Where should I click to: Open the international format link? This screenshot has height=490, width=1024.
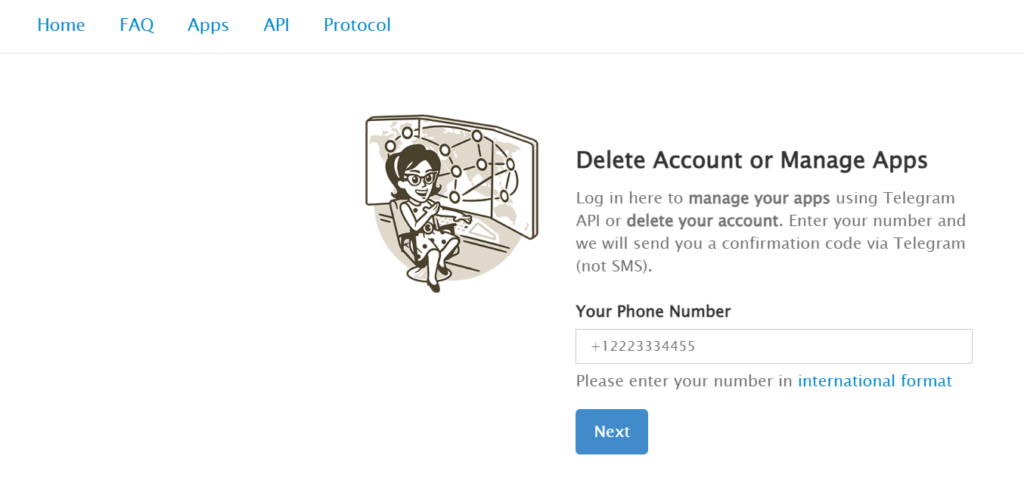874,381
